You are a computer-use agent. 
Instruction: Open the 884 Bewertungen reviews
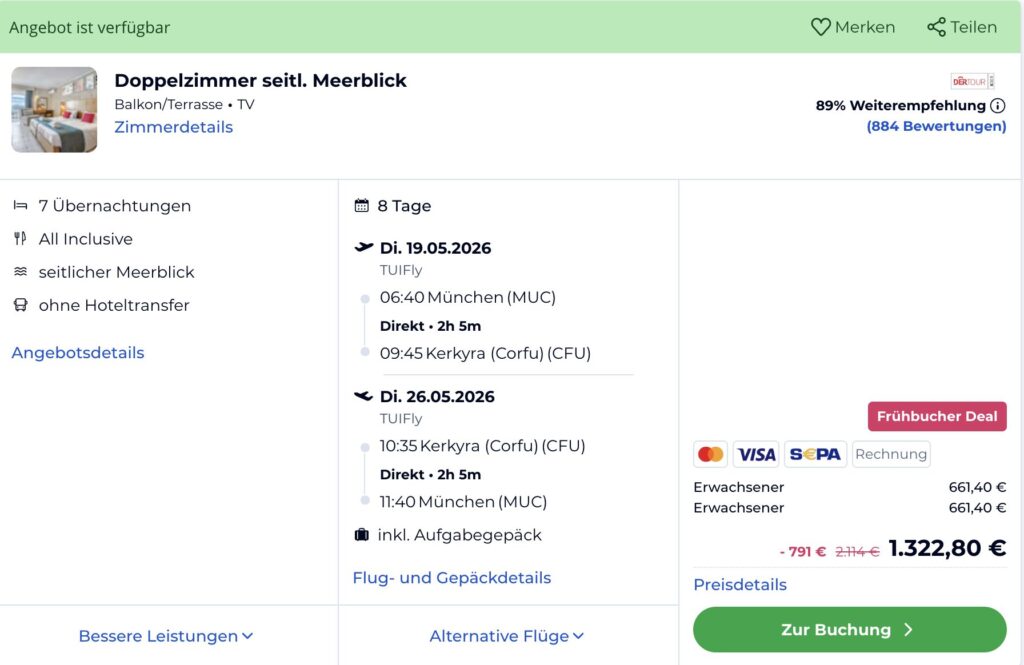click(936, 126)
